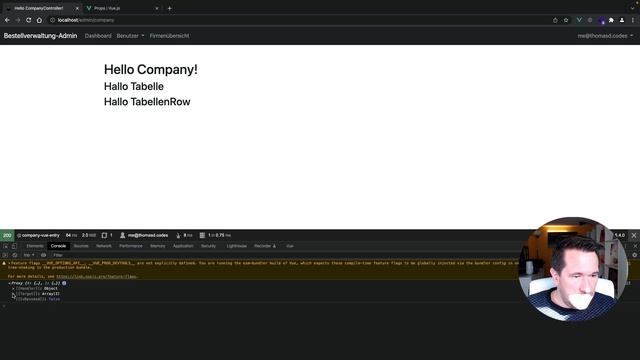Switch to the Sources tab
Viewport: 640px width, 360px height.
(x=81, y=246)
